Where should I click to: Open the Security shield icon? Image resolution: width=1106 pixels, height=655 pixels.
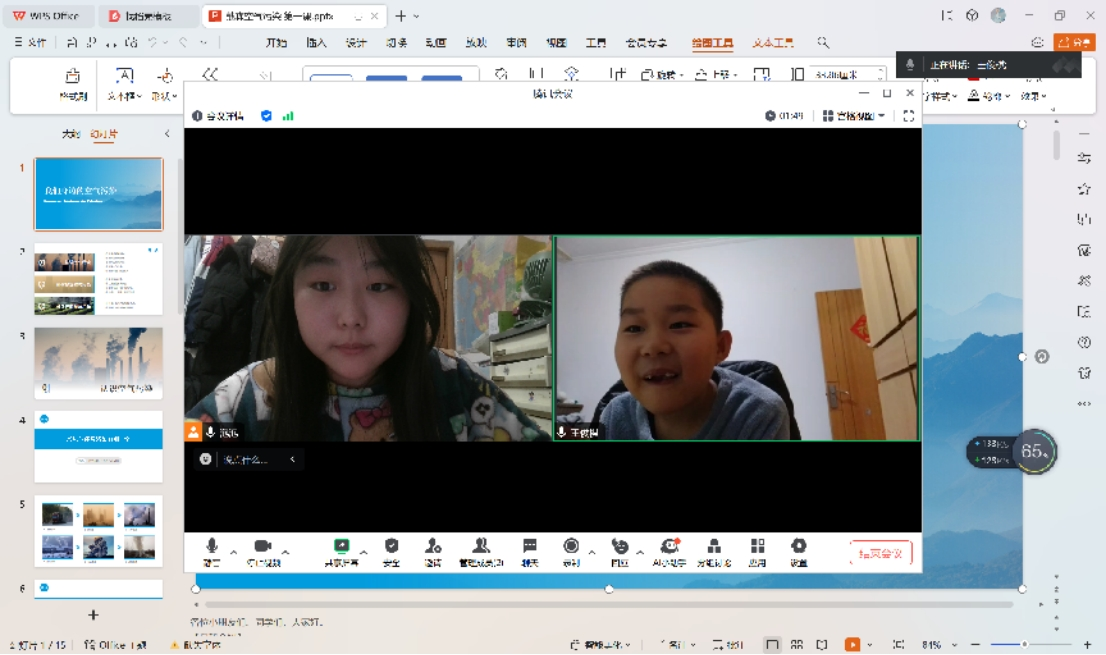pyautogui.click(x=391, y=547)
